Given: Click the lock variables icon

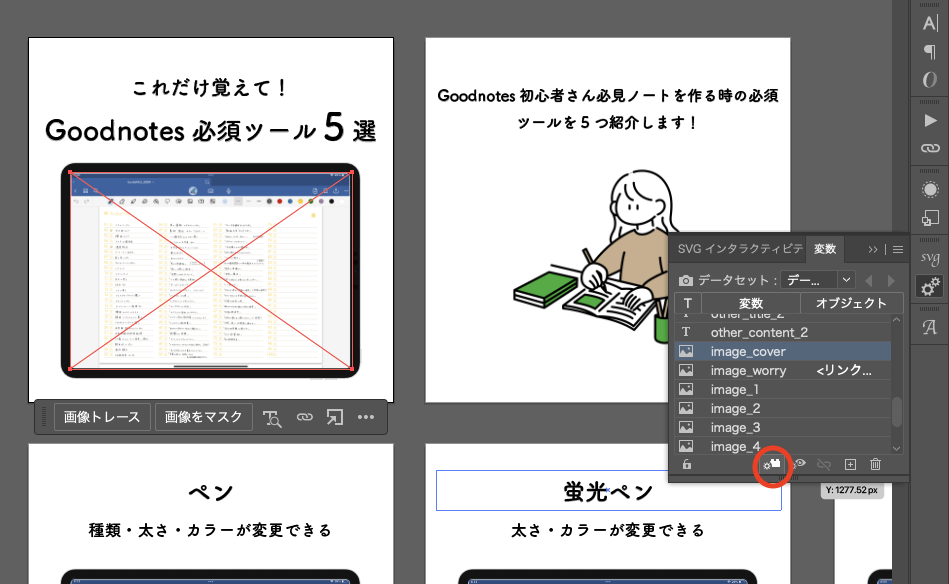Looking at the screenshot, I should pyautogui.click(x=687, y=465).
